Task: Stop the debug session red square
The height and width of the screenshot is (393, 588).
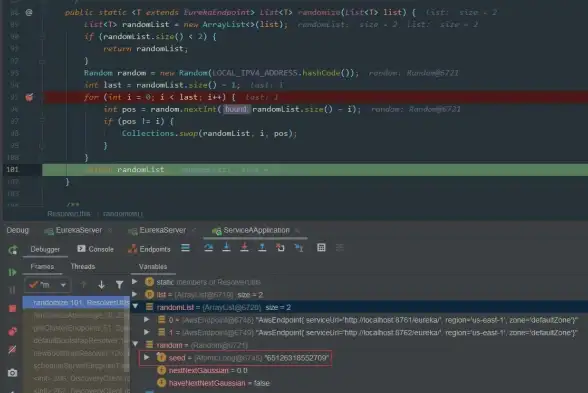Action: pyautogui.click(x=12, y=308)
